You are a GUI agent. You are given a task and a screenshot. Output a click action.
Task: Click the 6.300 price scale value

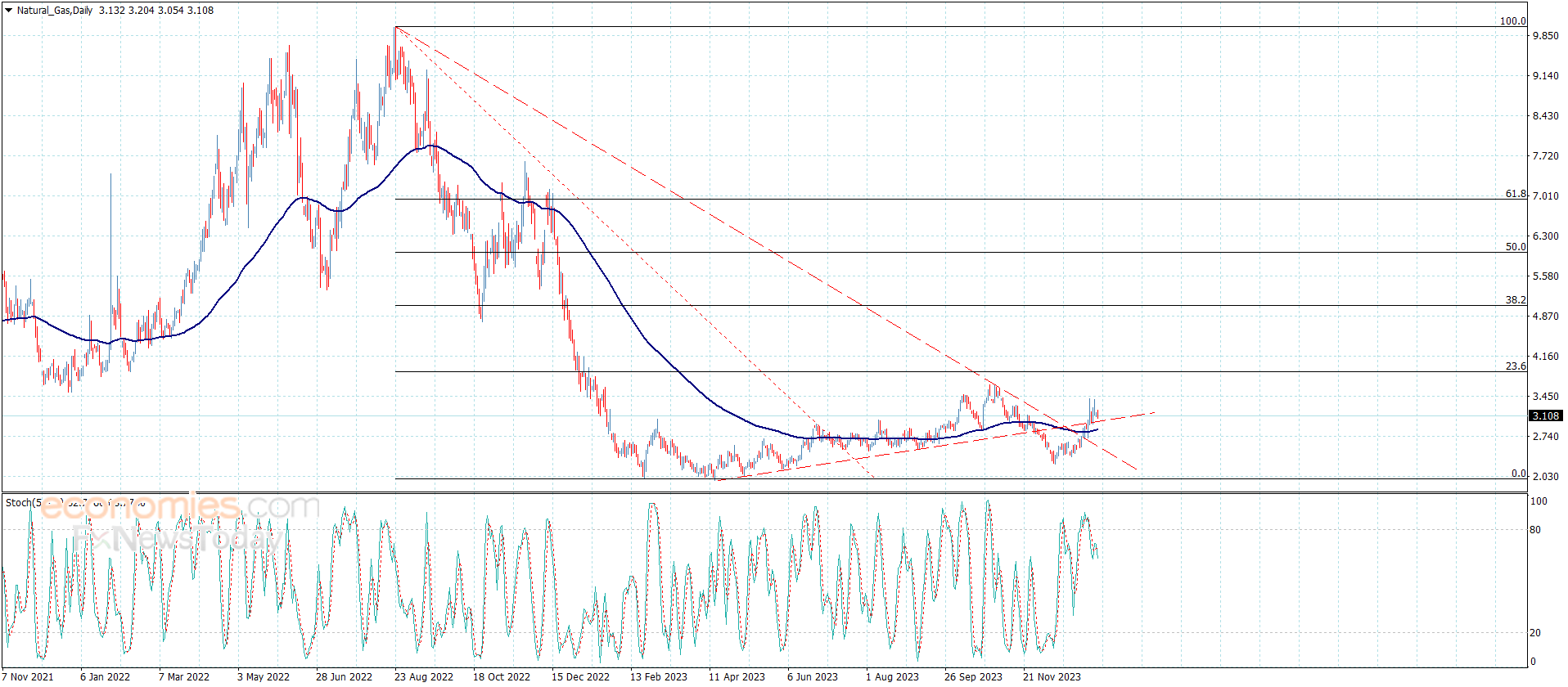(1545, 236)
